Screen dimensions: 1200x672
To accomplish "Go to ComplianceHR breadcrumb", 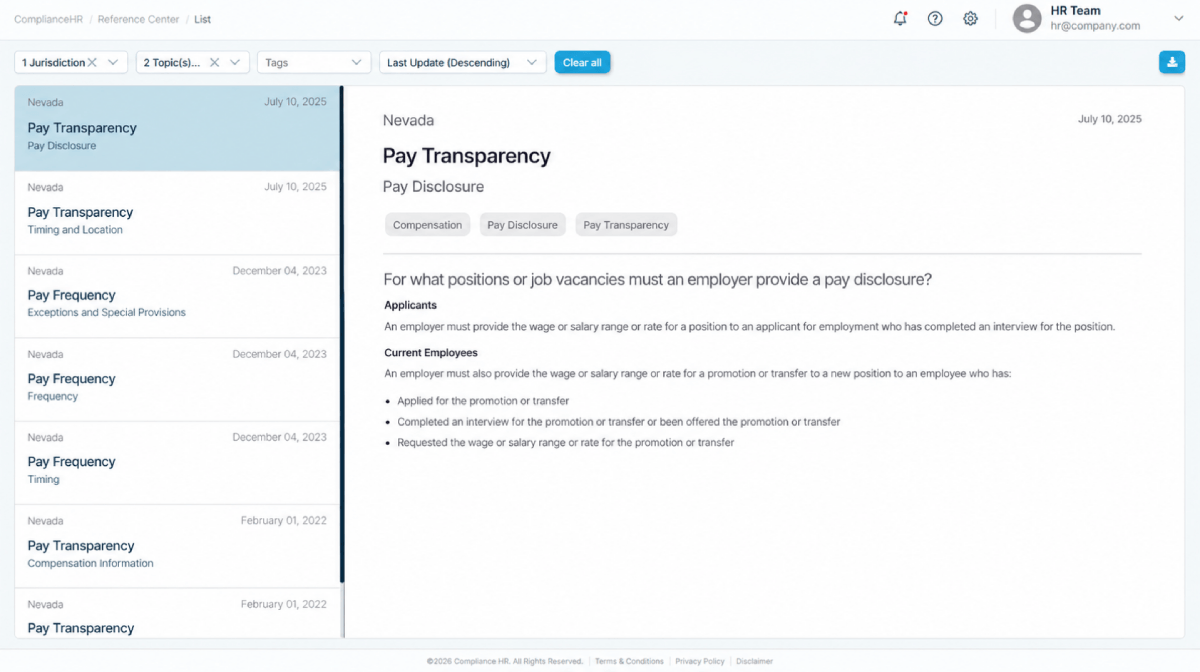I will tap(49, 19).
